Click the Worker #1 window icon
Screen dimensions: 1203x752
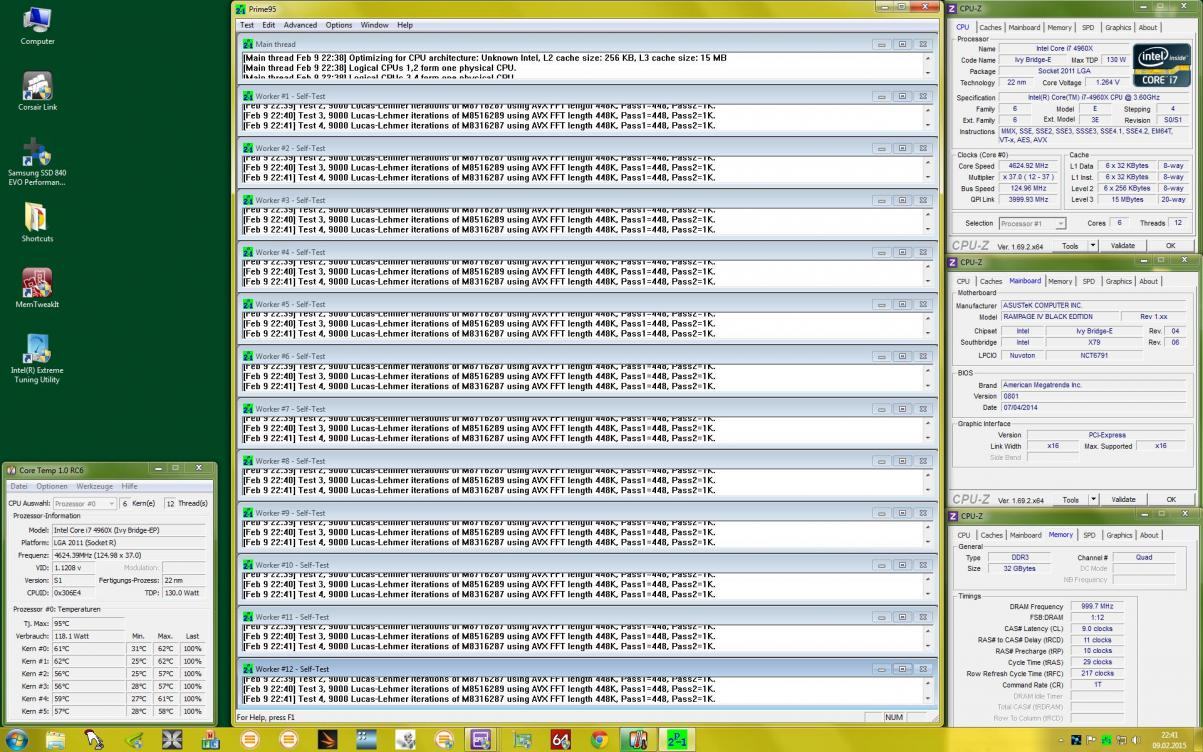click(x=248, y=96)
